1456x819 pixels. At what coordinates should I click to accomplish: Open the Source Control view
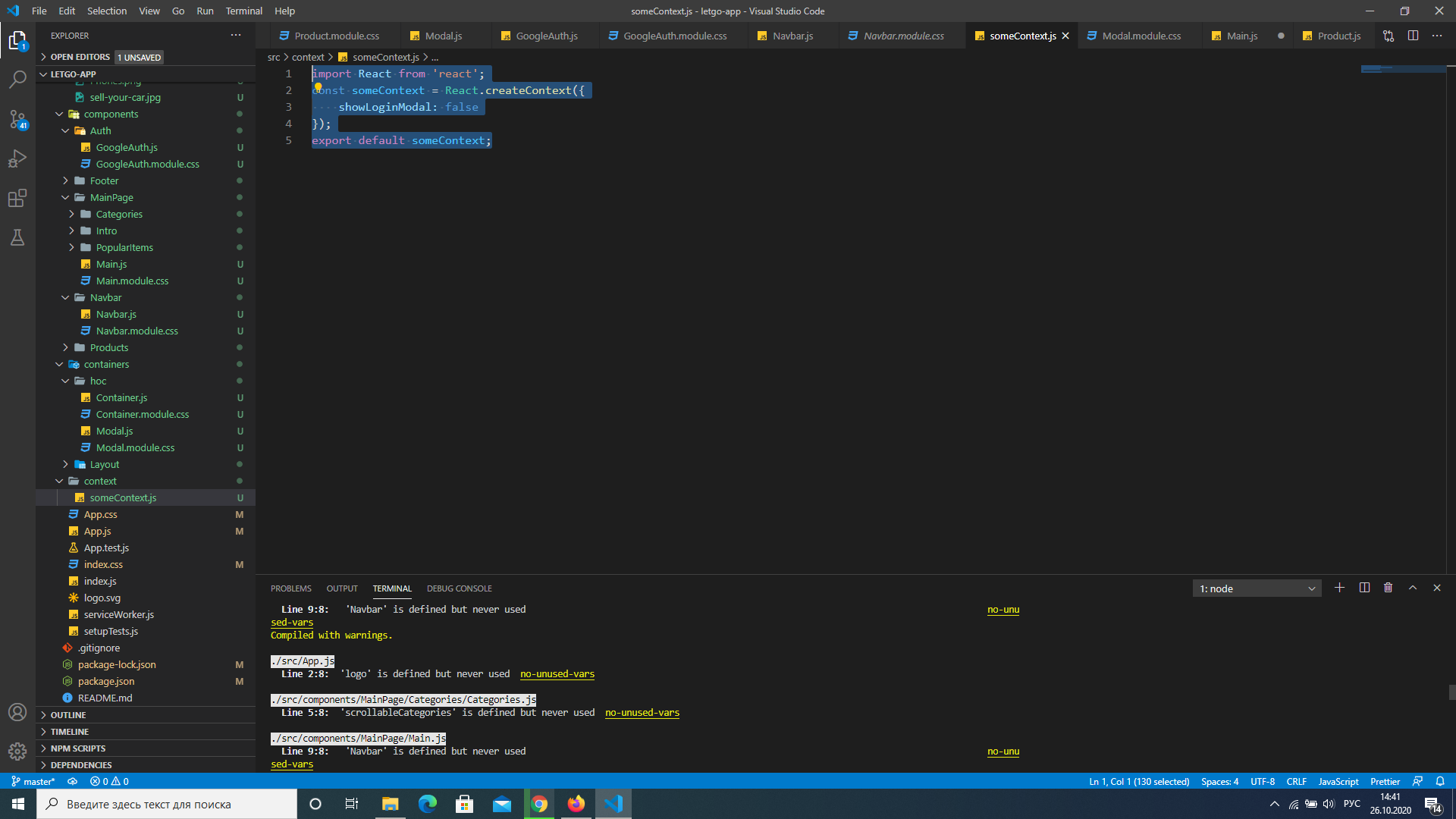click(x=17, y=119)
